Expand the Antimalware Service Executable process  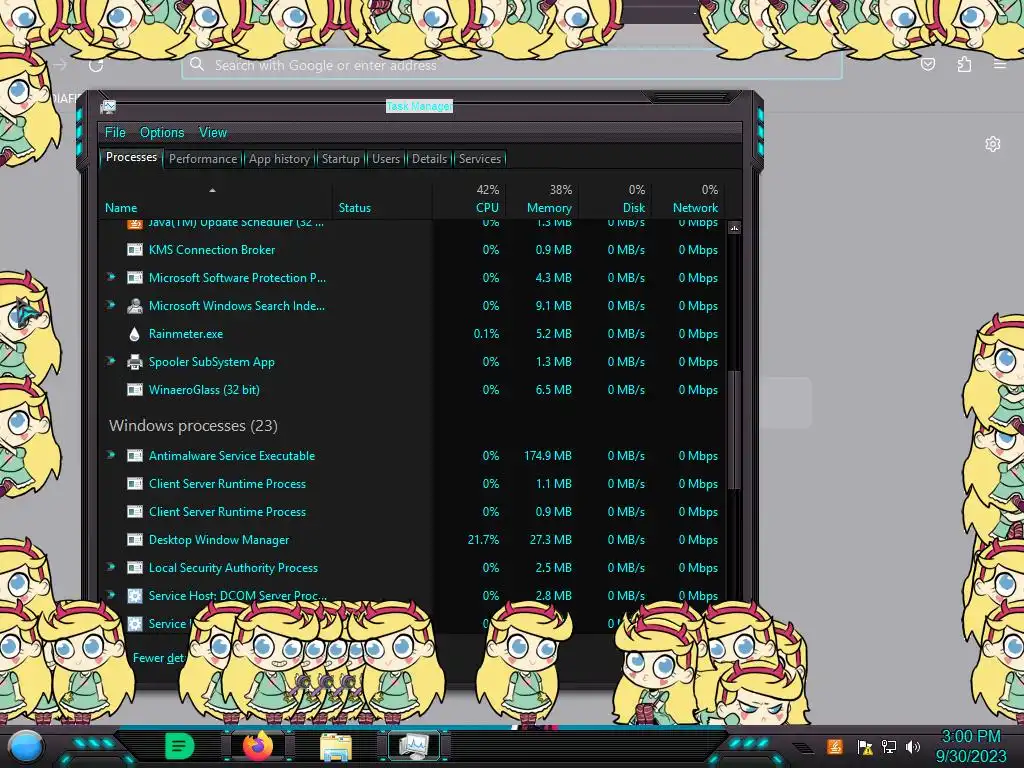[112, 455]
